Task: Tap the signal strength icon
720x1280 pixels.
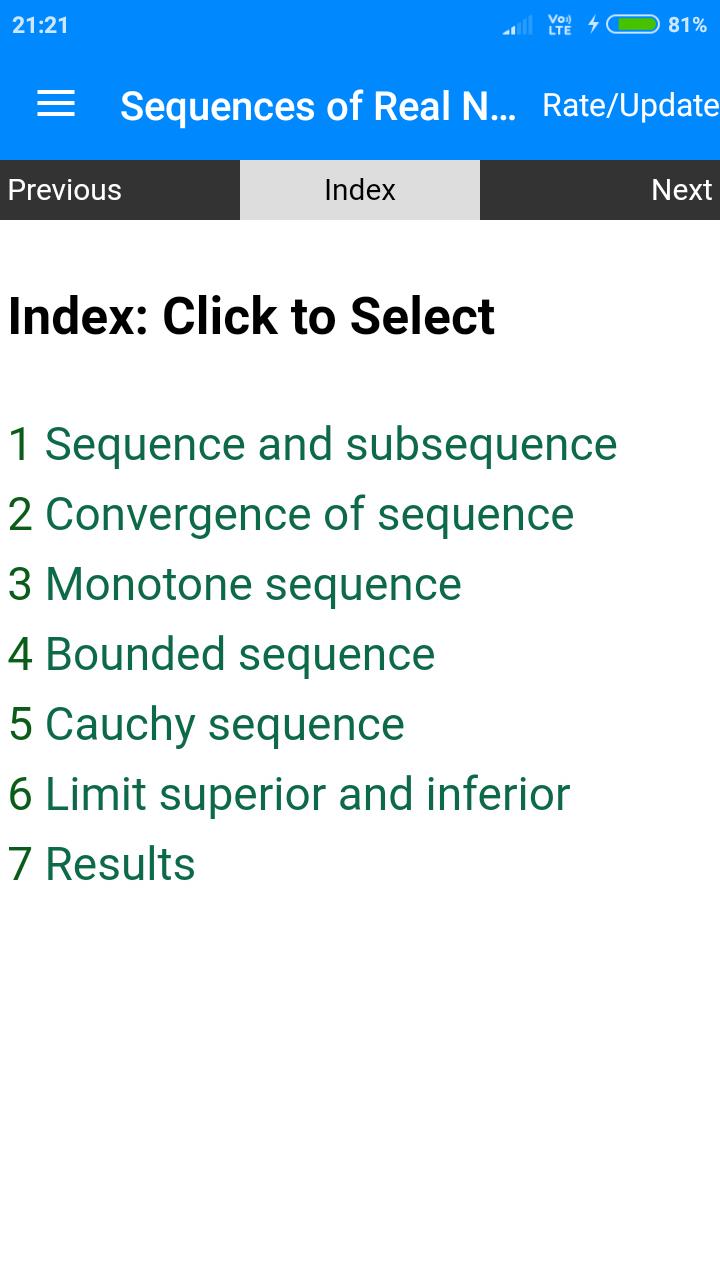Action: click(x=518, y=25)
